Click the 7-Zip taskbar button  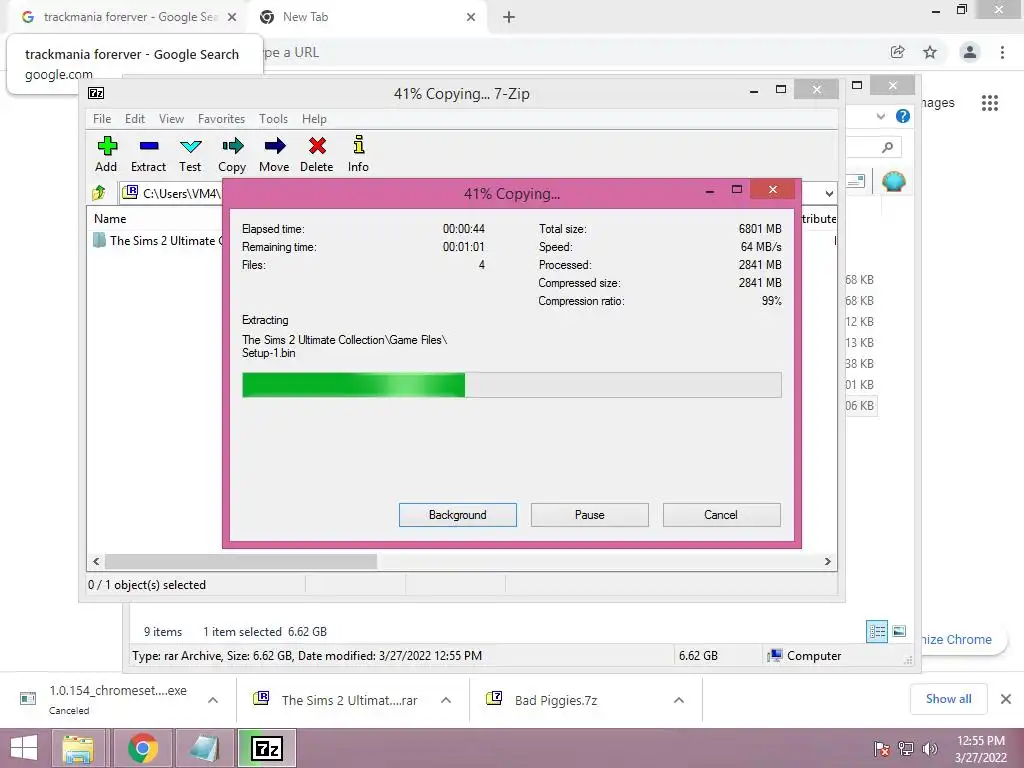click(267, 748)
